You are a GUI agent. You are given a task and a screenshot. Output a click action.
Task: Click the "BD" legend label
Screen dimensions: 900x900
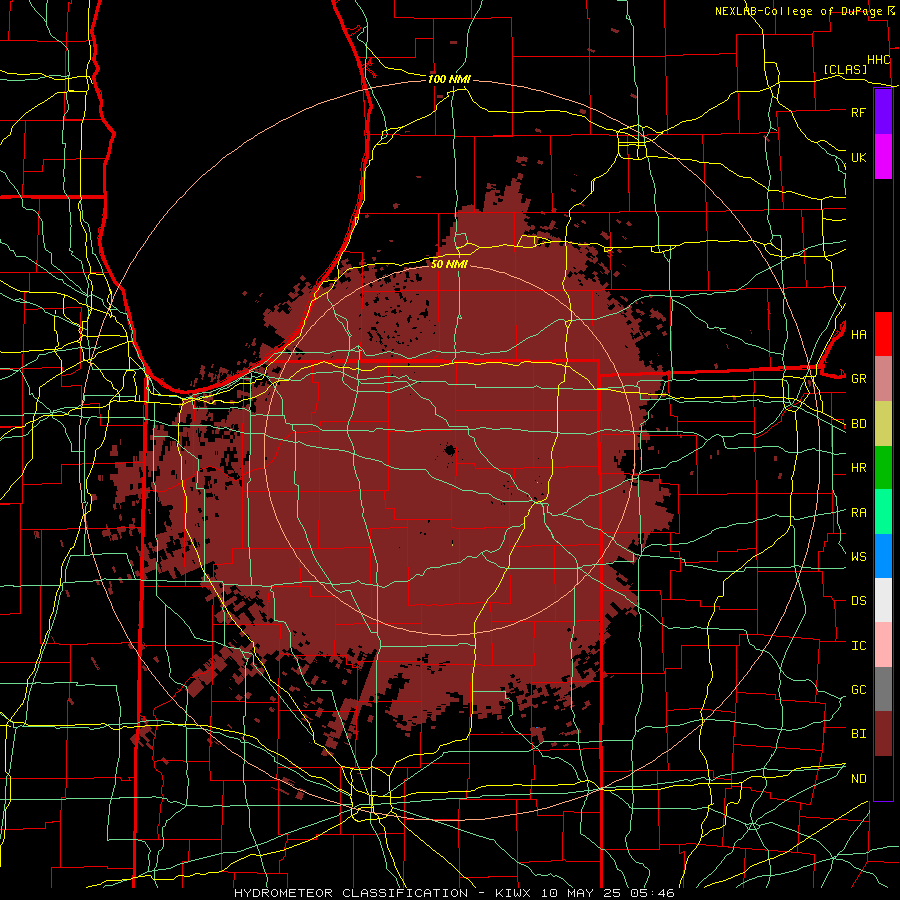coord(858,424)
